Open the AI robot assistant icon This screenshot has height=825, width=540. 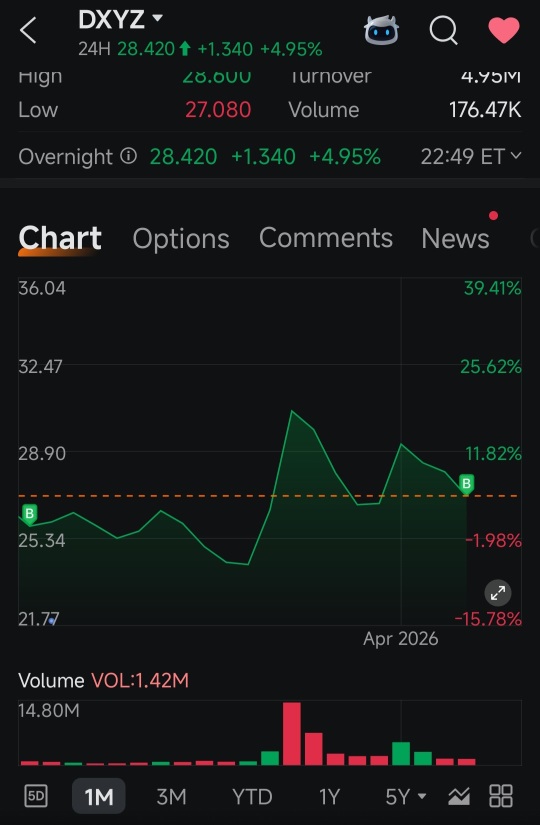(381, 29)
